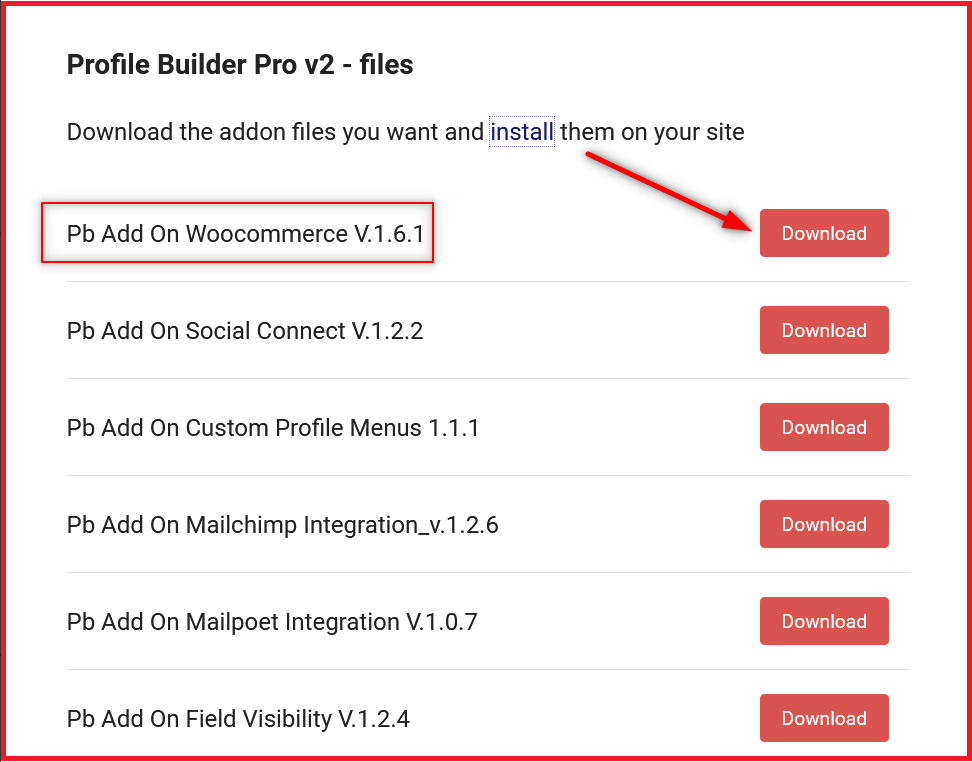Download the Woocommerce add-on file
This screenshot has width=972, height=762.
click(x=824, y=233)
